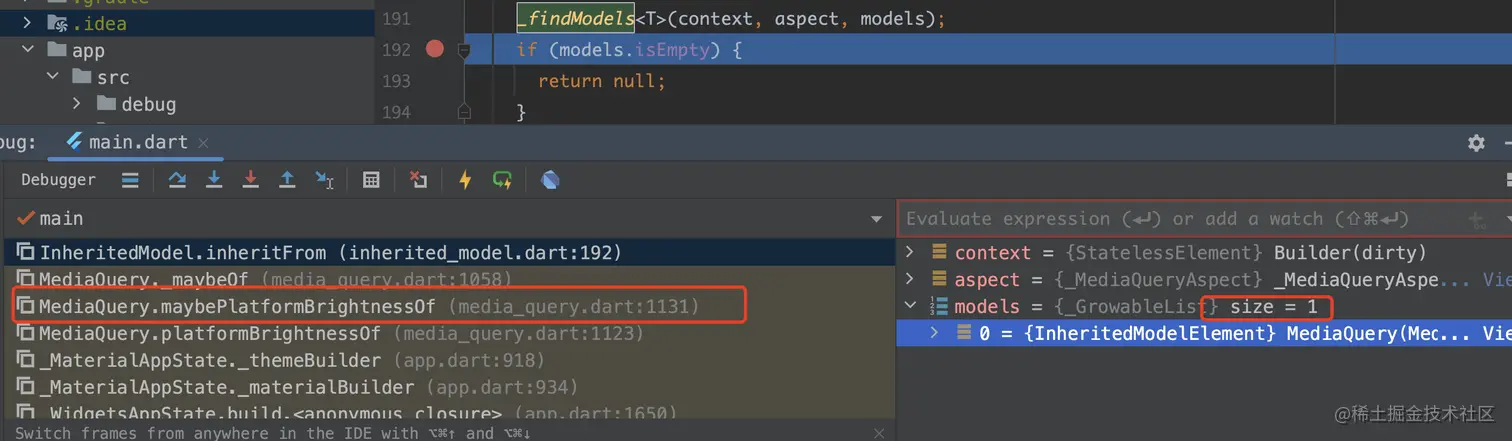Close the main.dart debug tab
The height and width of the screenshot is (441, 1512).
coord(203,143)
